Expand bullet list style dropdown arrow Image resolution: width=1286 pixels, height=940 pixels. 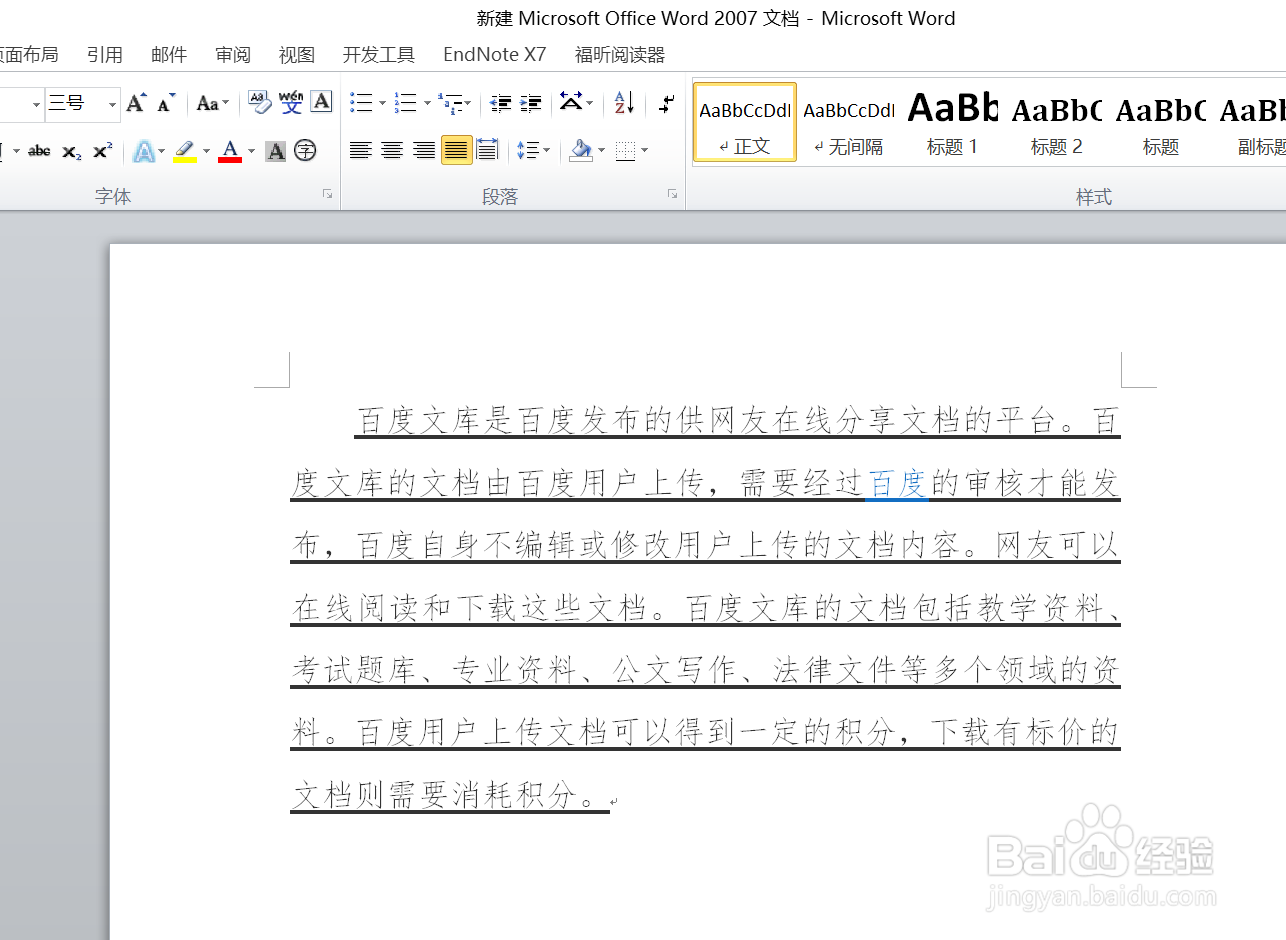(x=382, y=102)
